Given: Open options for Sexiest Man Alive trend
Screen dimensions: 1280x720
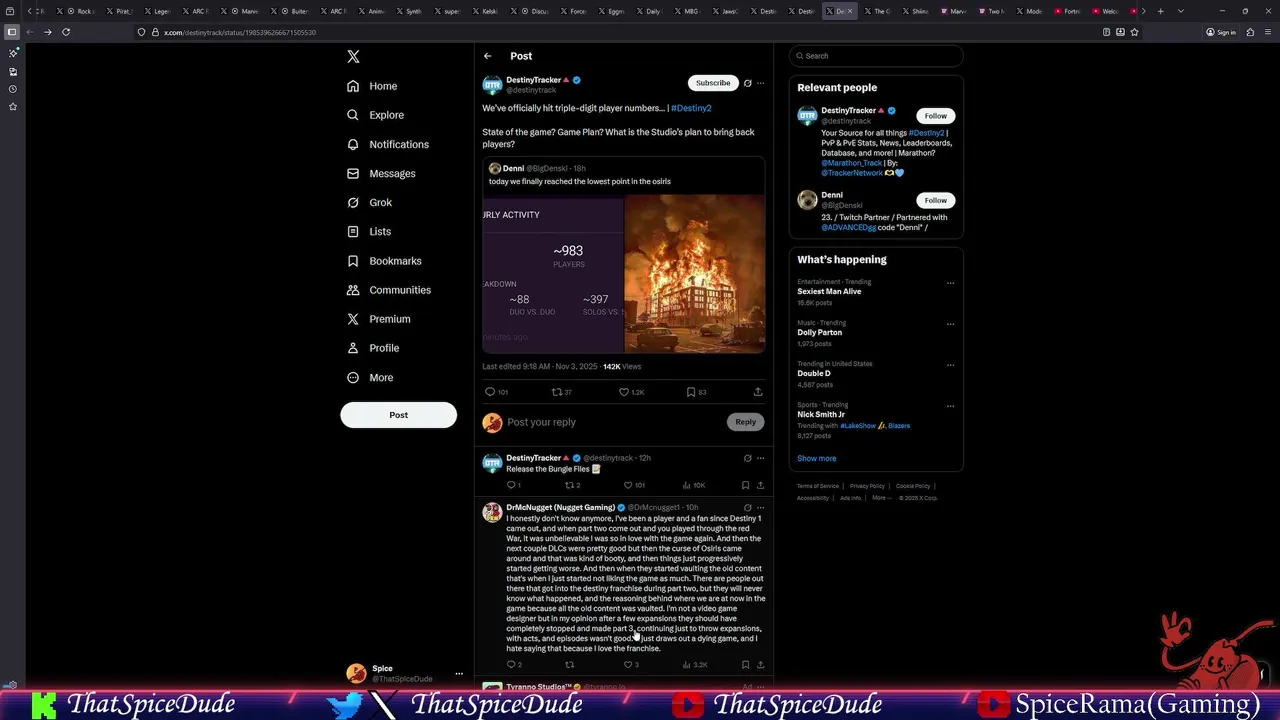Looking at the screenshot, I should tap(950, 283).
